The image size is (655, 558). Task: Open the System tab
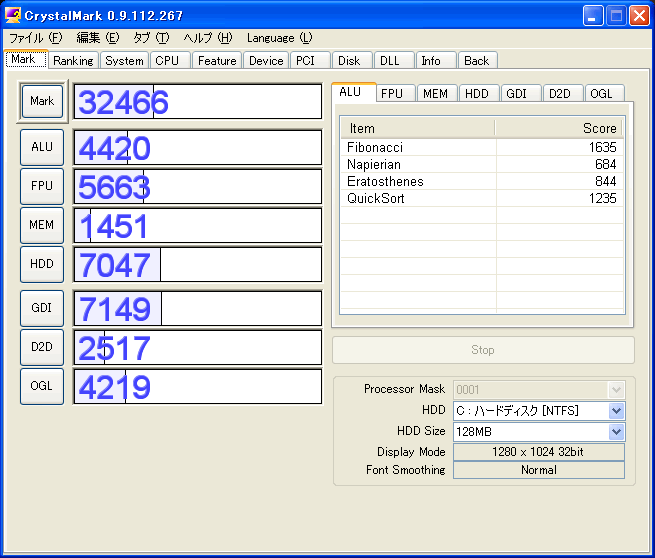pos(124,61)
